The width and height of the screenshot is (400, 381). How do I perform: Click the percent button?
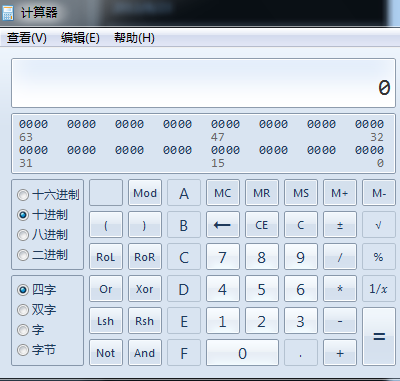(379, 257)
